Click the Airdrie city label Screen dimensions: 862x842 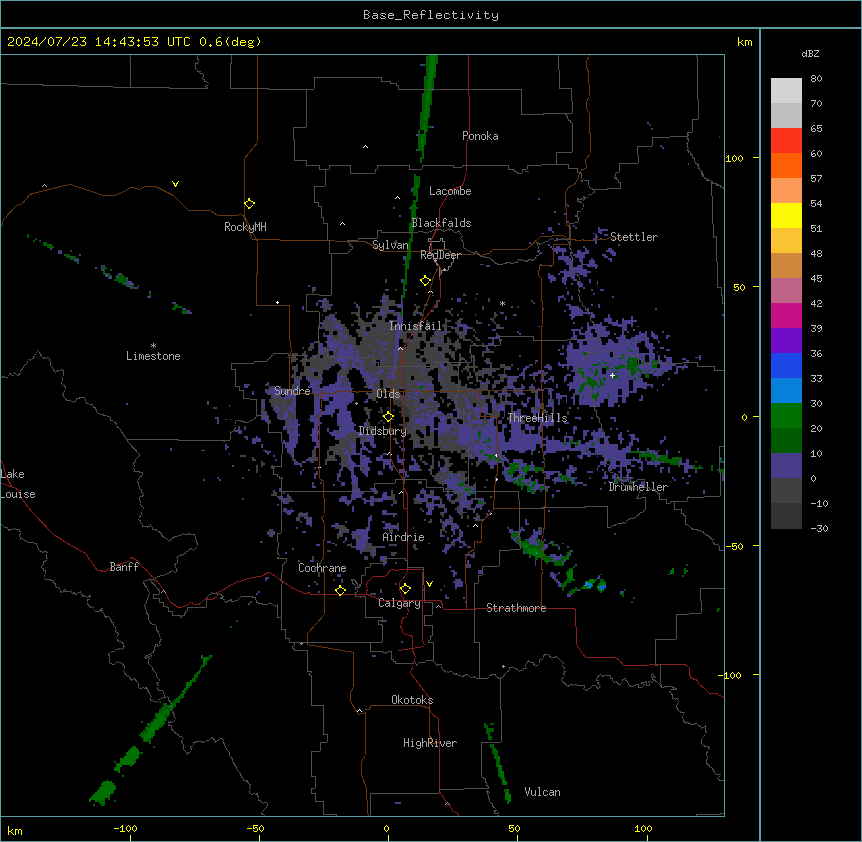[403, 537]
